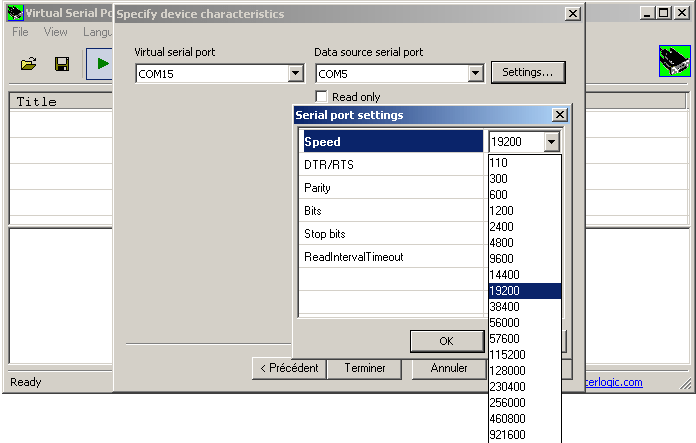Select the Bits property row
Image resolution: width=696 pixels, height=443 pixels.
point(393,211)
